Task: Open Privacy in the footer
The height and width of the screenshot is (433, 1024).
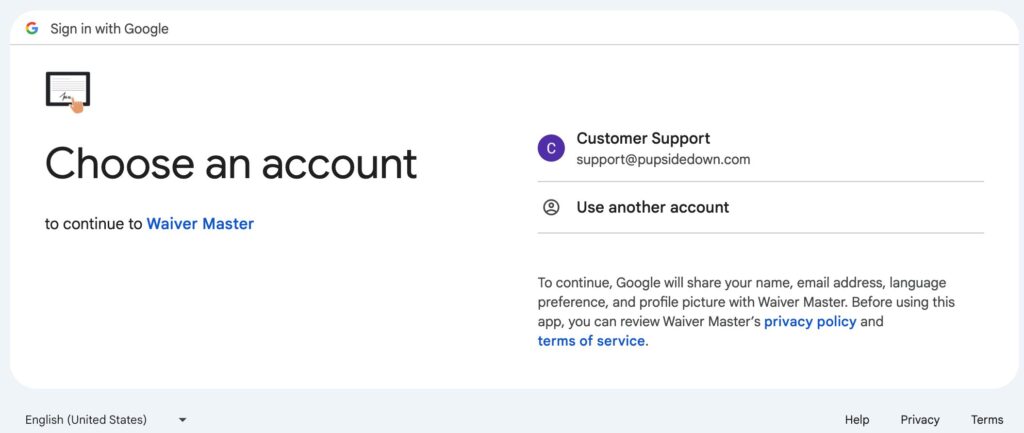Action: click(920, 420)
